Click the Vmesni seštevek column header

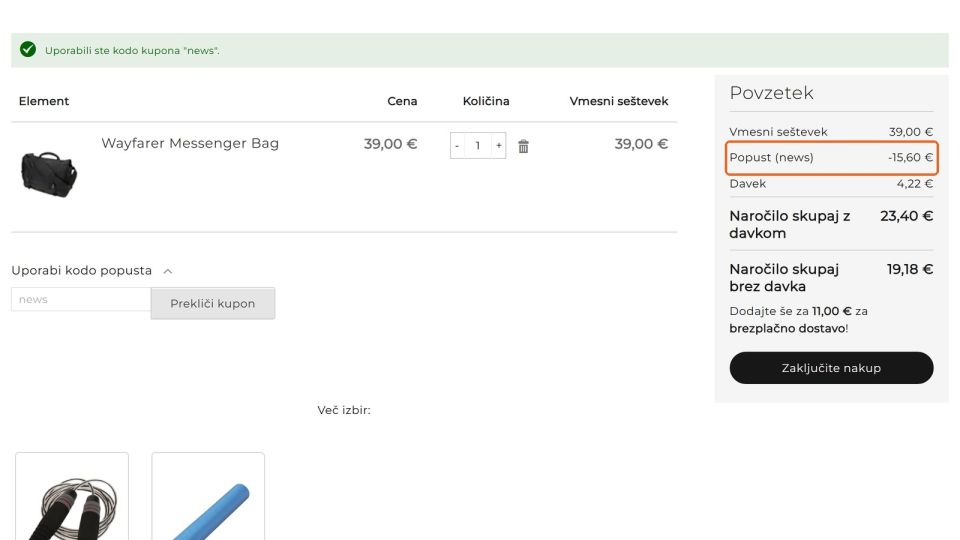618,101
